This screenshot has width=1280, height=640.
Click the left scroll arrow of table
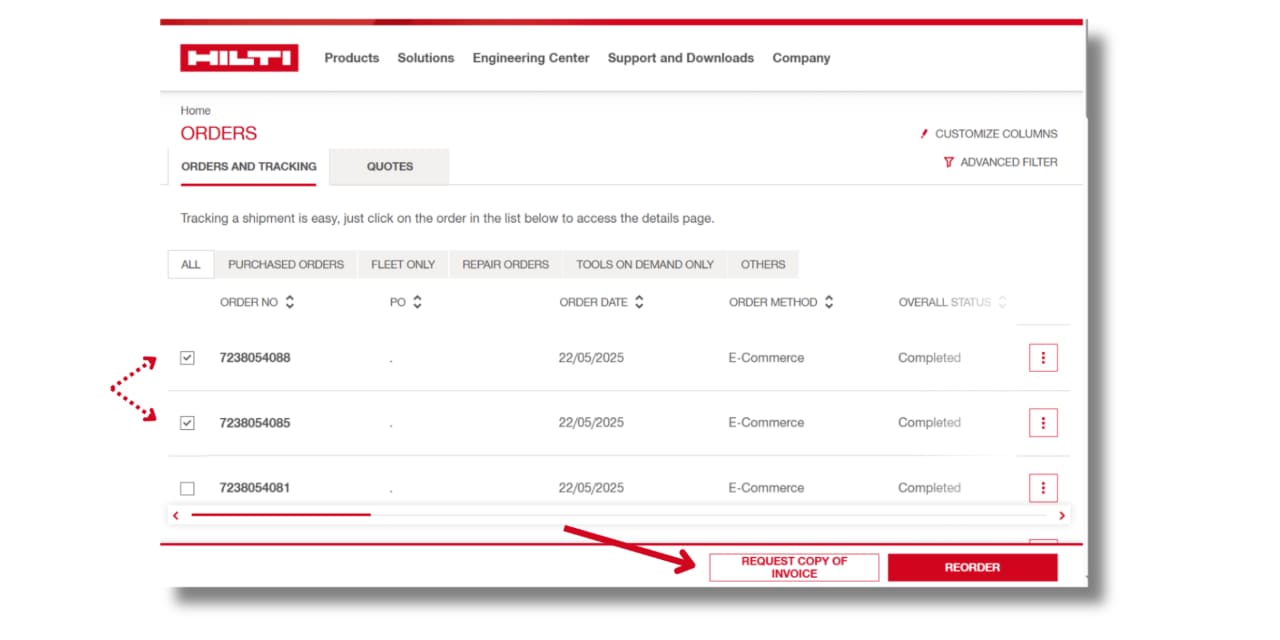click(176, 515)
